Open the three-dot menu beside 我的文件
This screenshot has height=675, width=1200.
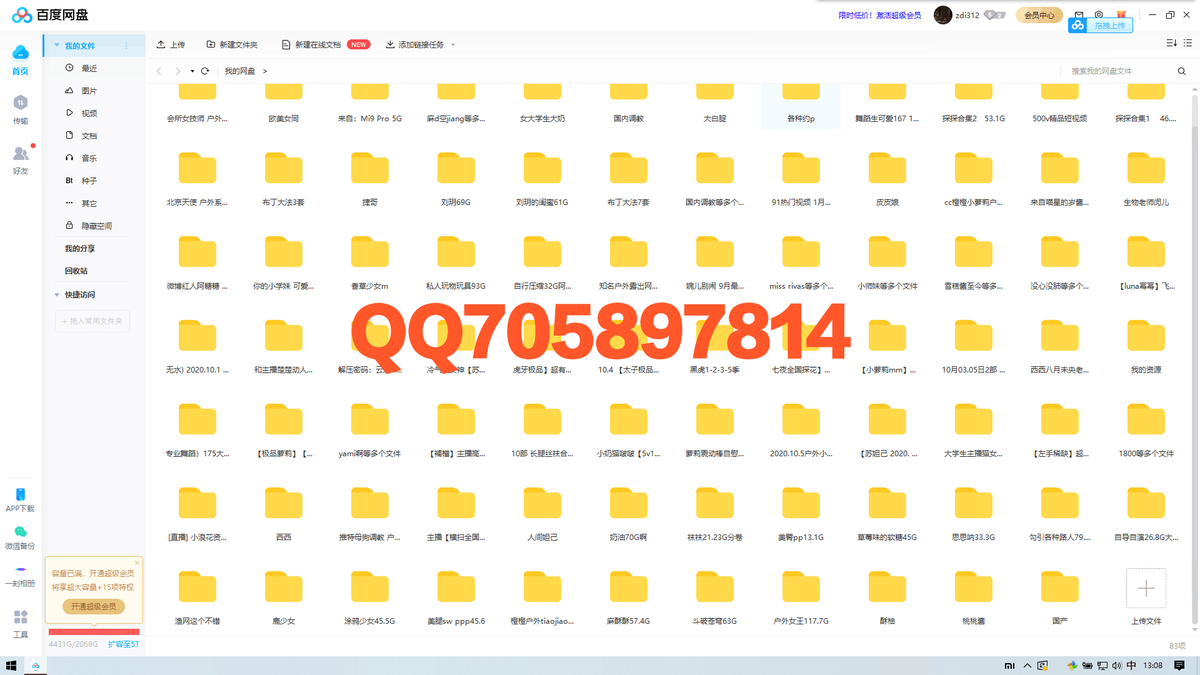tap(126, 46)
